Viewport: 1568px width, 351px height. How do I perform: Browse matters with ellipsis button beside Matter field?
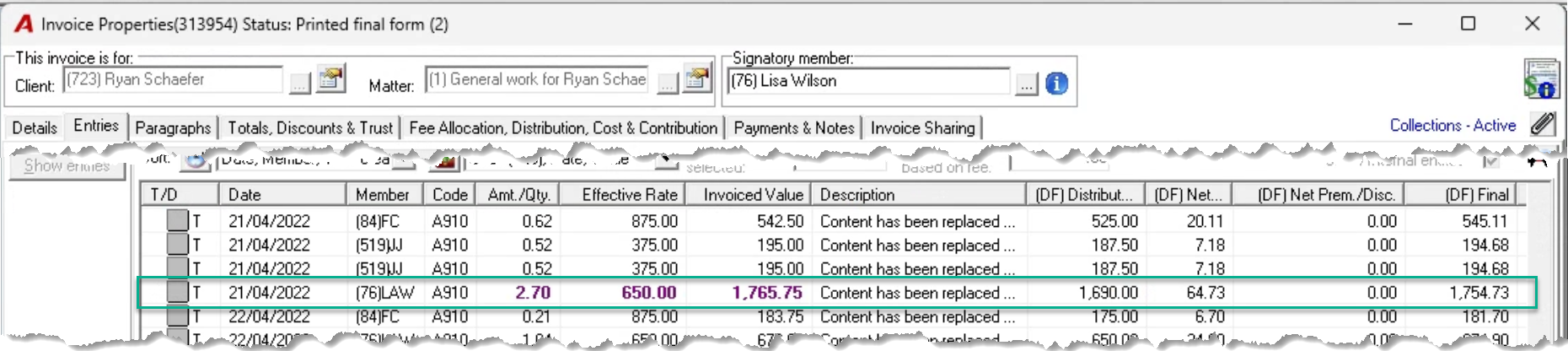(667, 84)
